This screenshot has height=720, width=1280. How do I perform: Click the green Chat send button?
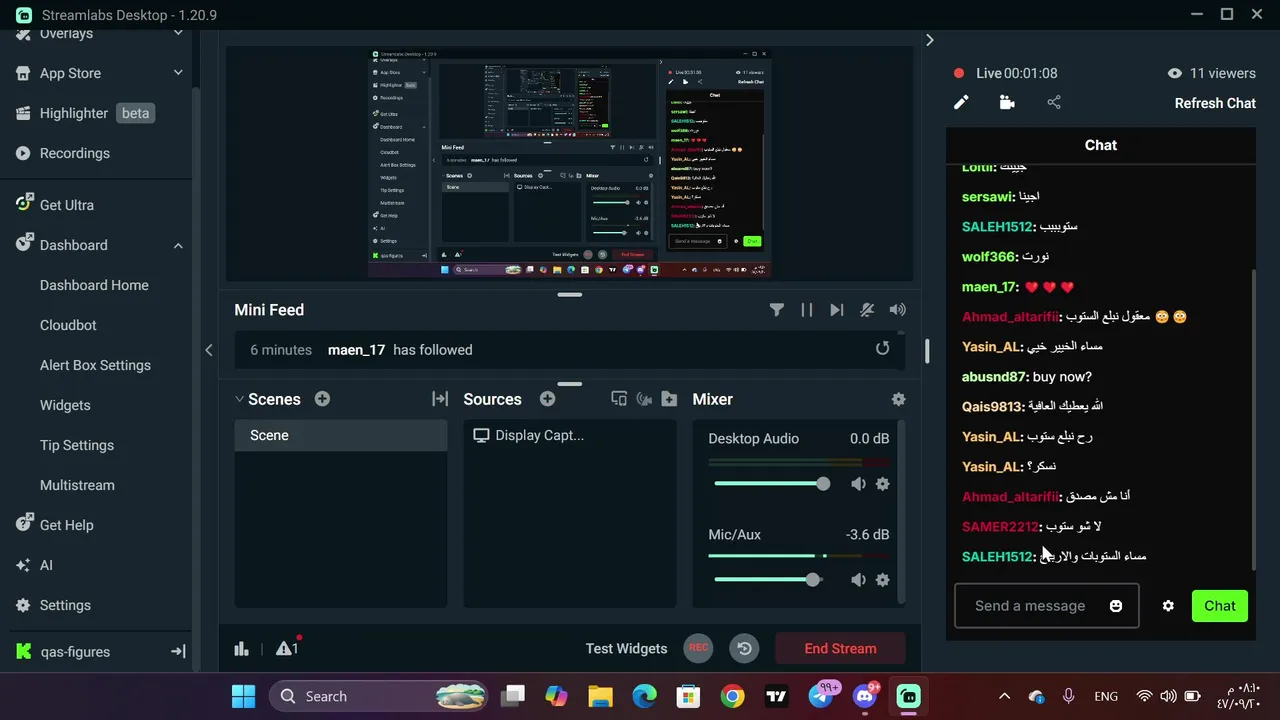coord(1220,606)
